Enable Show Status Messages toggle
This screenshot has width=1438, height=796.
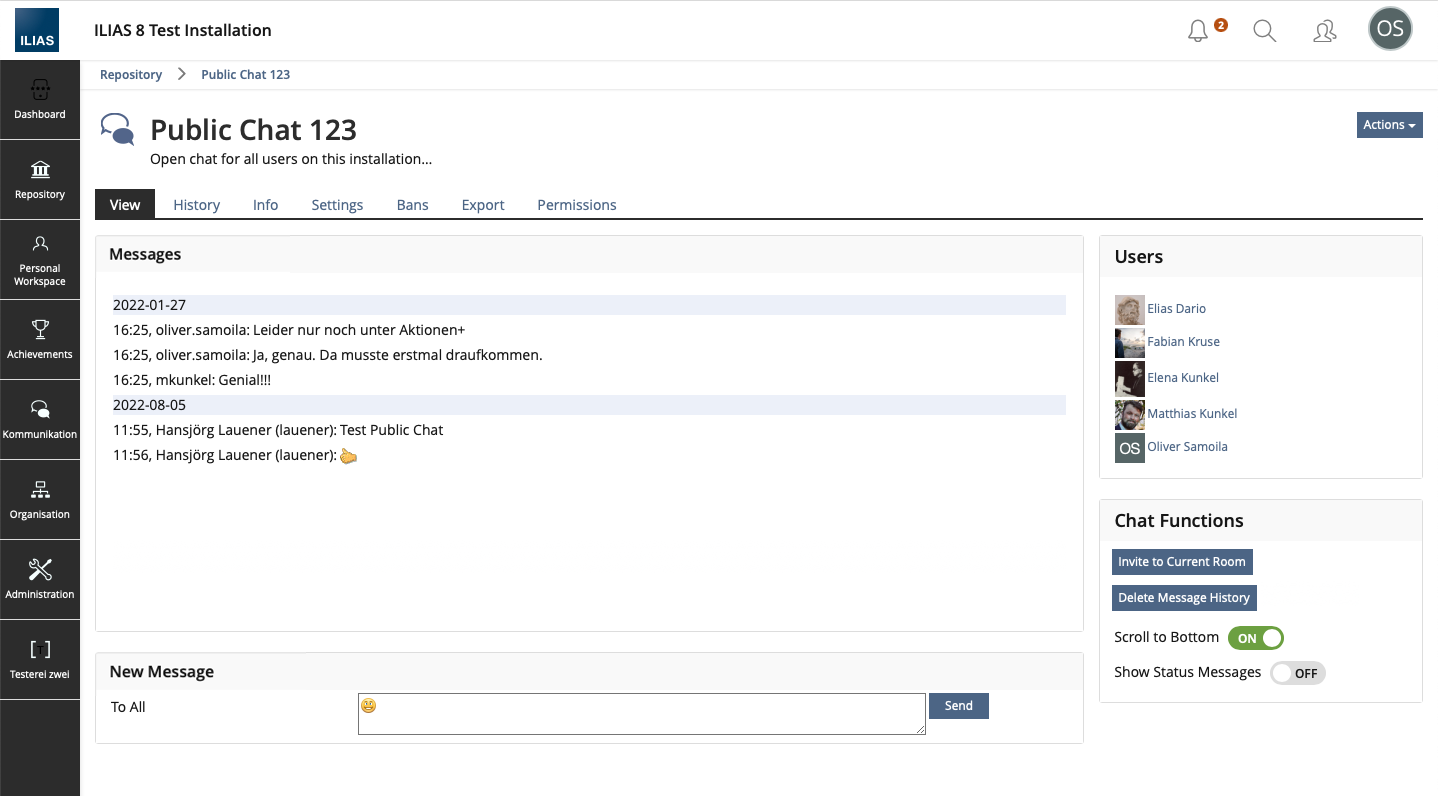(x=1297, y=673)
